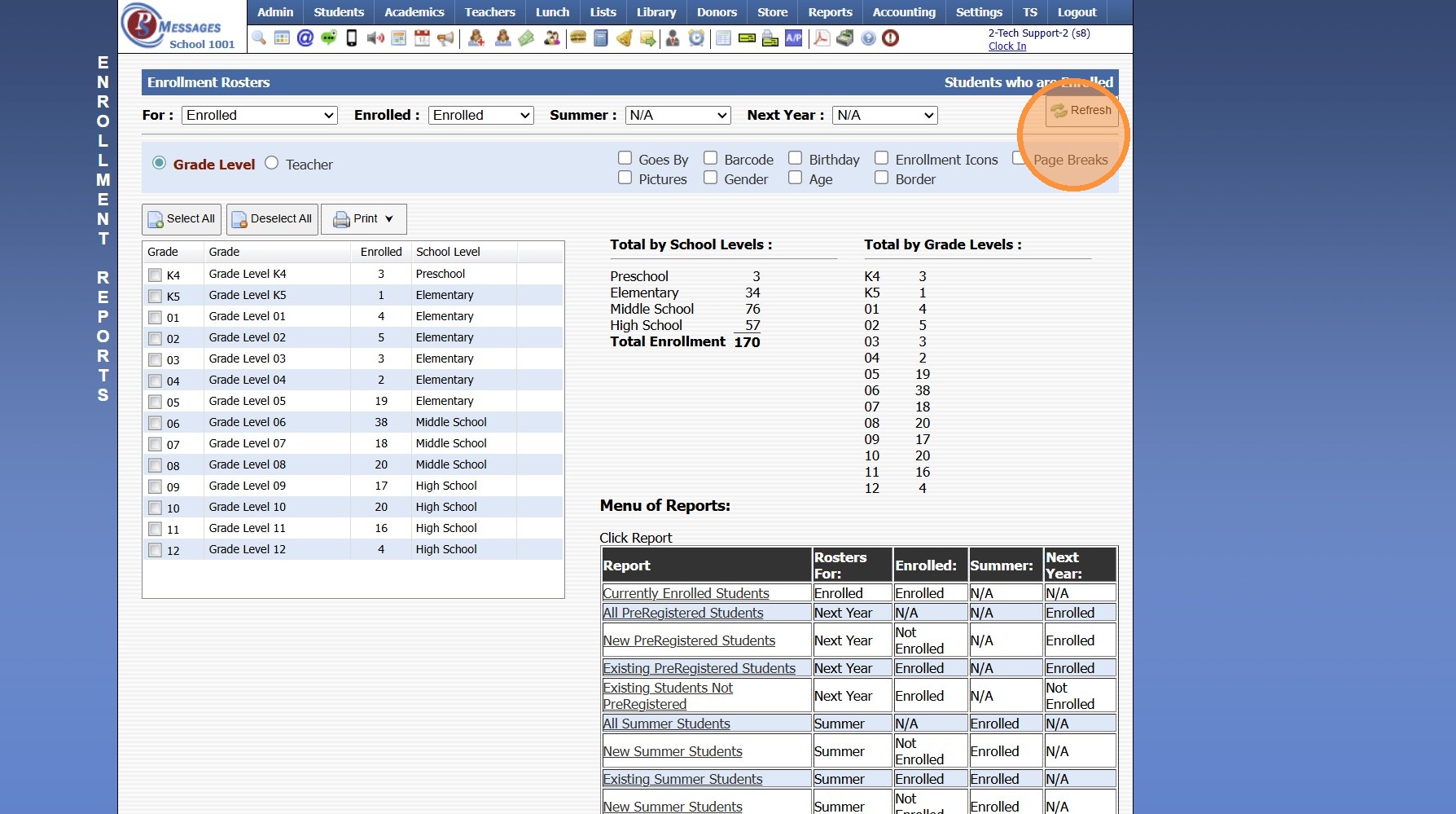Image resolution: width=1456 pixels, height=814 pixels.
Task: Click the sticky note with green arrow icon
Action: tap(648, 37)
